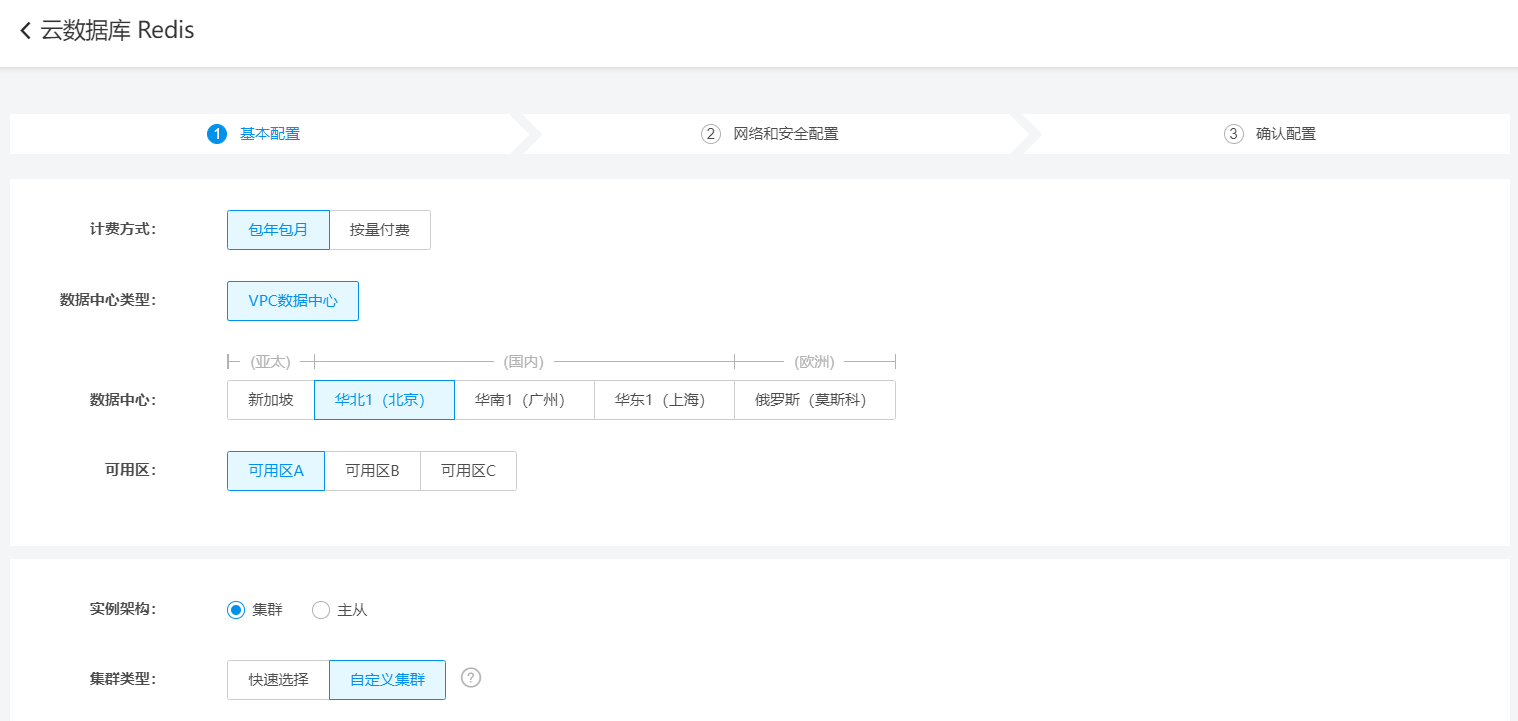
Task: Open the help icon next to 自定义集群
Action: point(471,678)
